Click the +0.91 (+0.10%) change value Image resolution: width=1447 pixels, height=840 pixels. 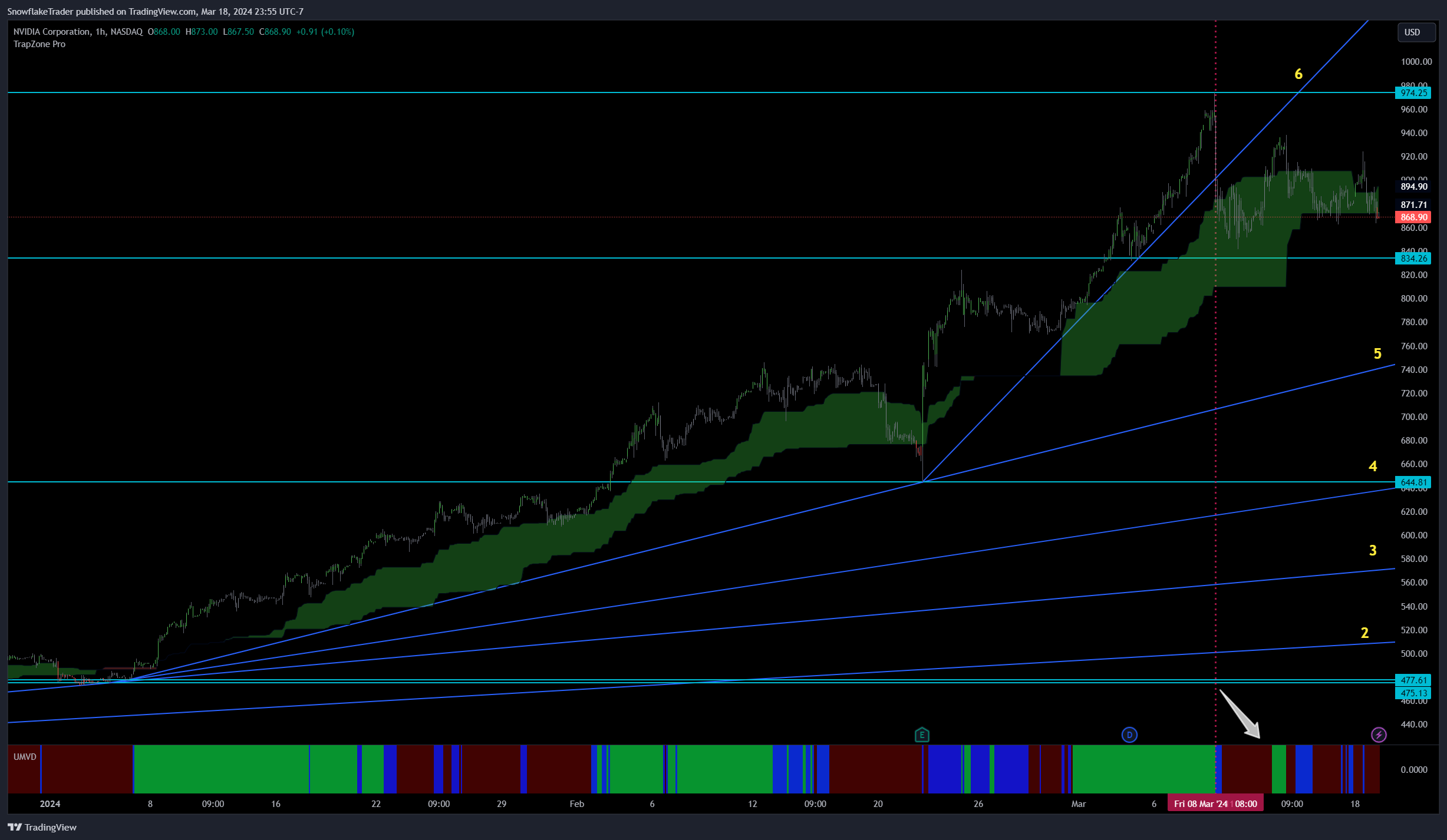point(325,32)
